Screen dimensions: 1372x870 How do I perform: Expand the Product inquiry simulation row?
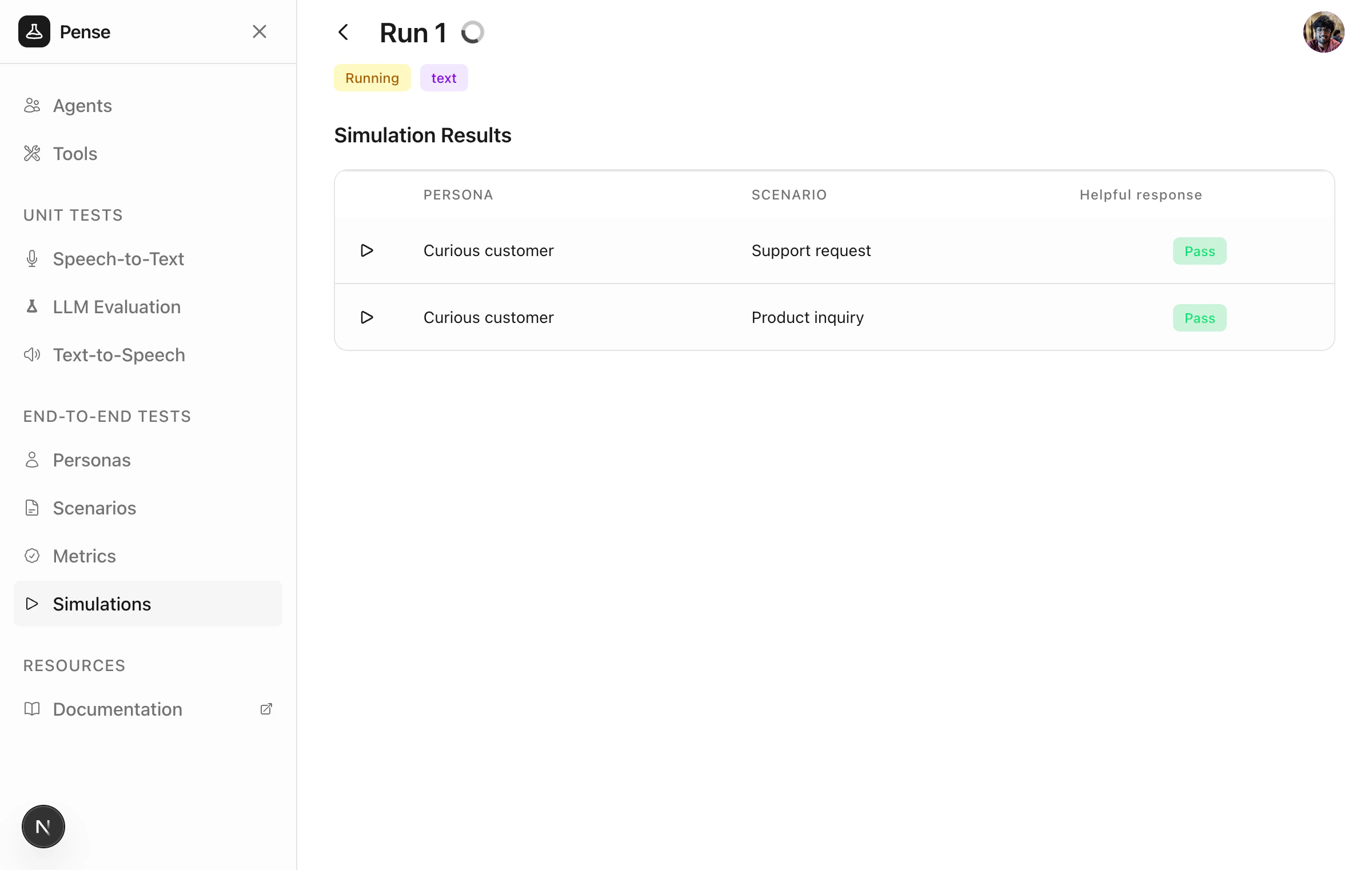pyautogui.click(x=367, y=317)
